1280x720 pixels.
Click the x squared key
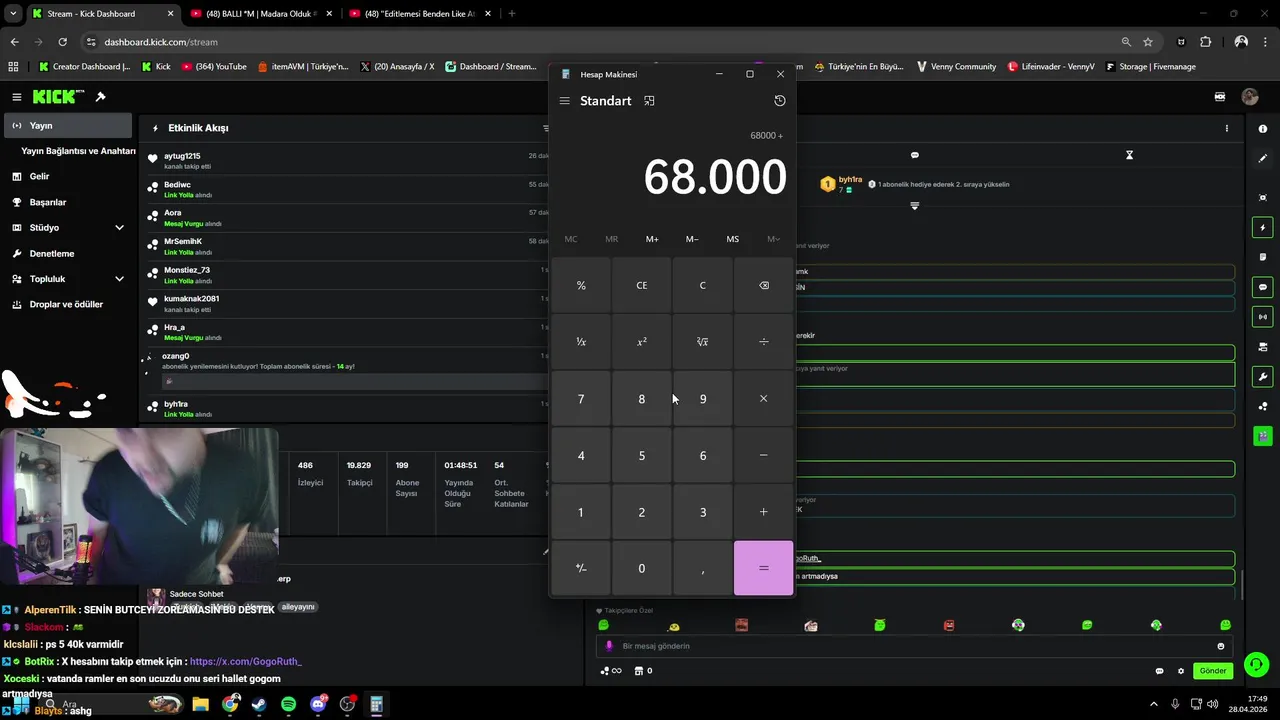[x=642, y=342]
